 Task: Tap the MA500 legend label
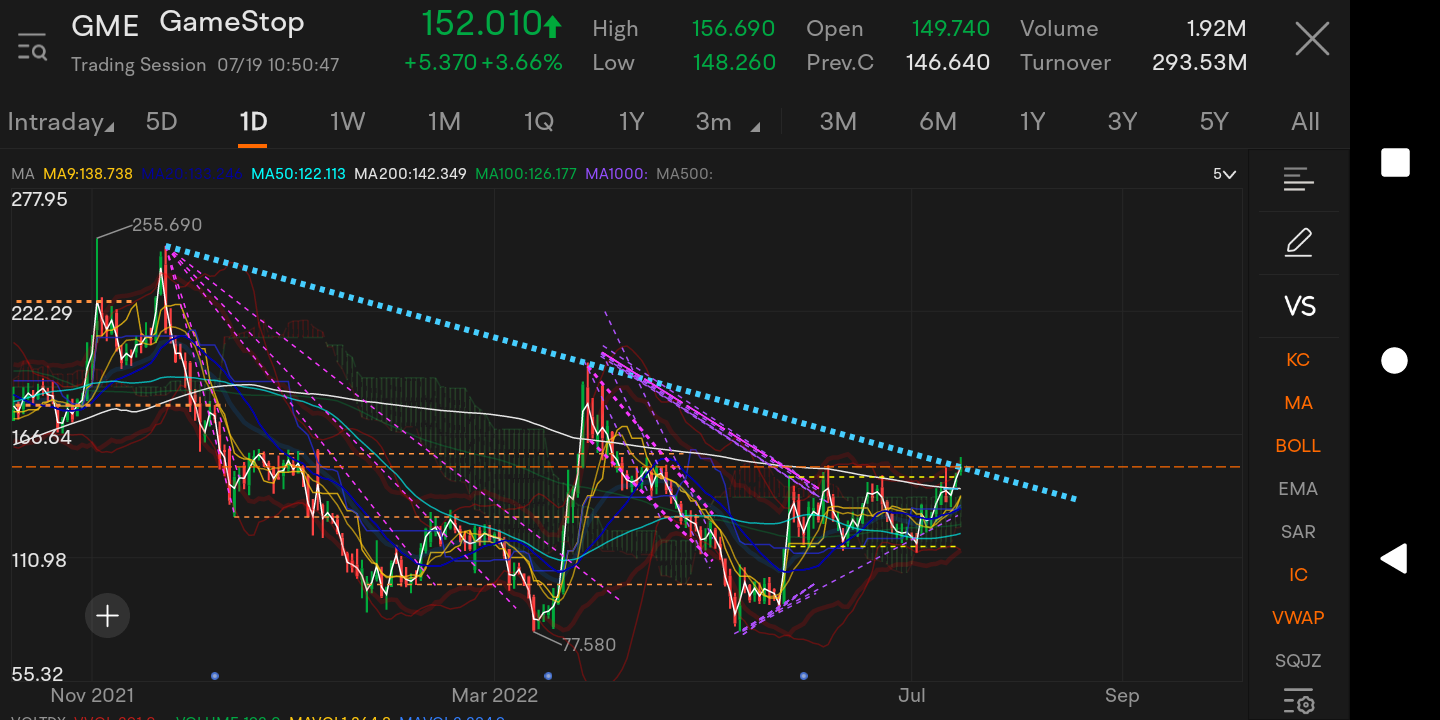coord(685,174)
